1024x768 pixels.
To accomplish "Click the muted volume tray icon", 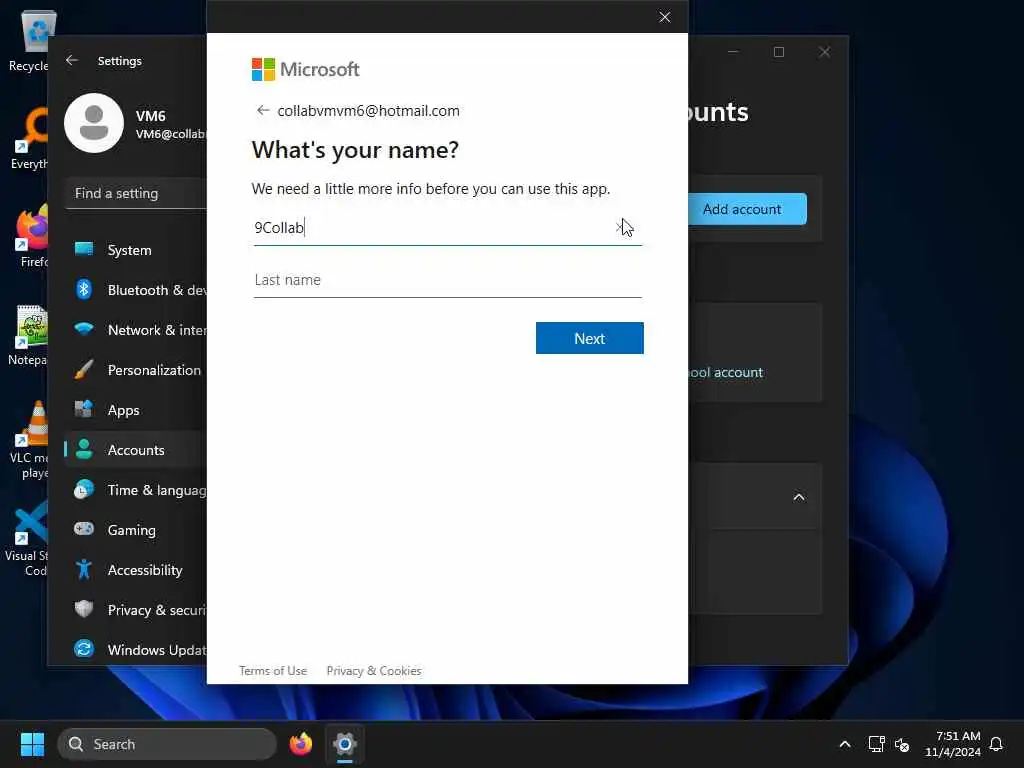I will click(x=902, y=744).
